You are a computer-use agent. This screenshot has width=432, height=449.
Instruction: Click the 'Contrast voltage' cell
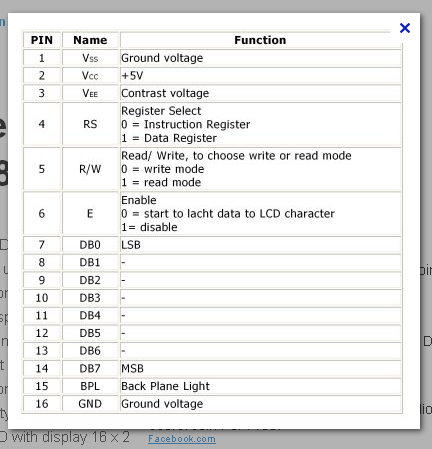[x=260, y=93]
